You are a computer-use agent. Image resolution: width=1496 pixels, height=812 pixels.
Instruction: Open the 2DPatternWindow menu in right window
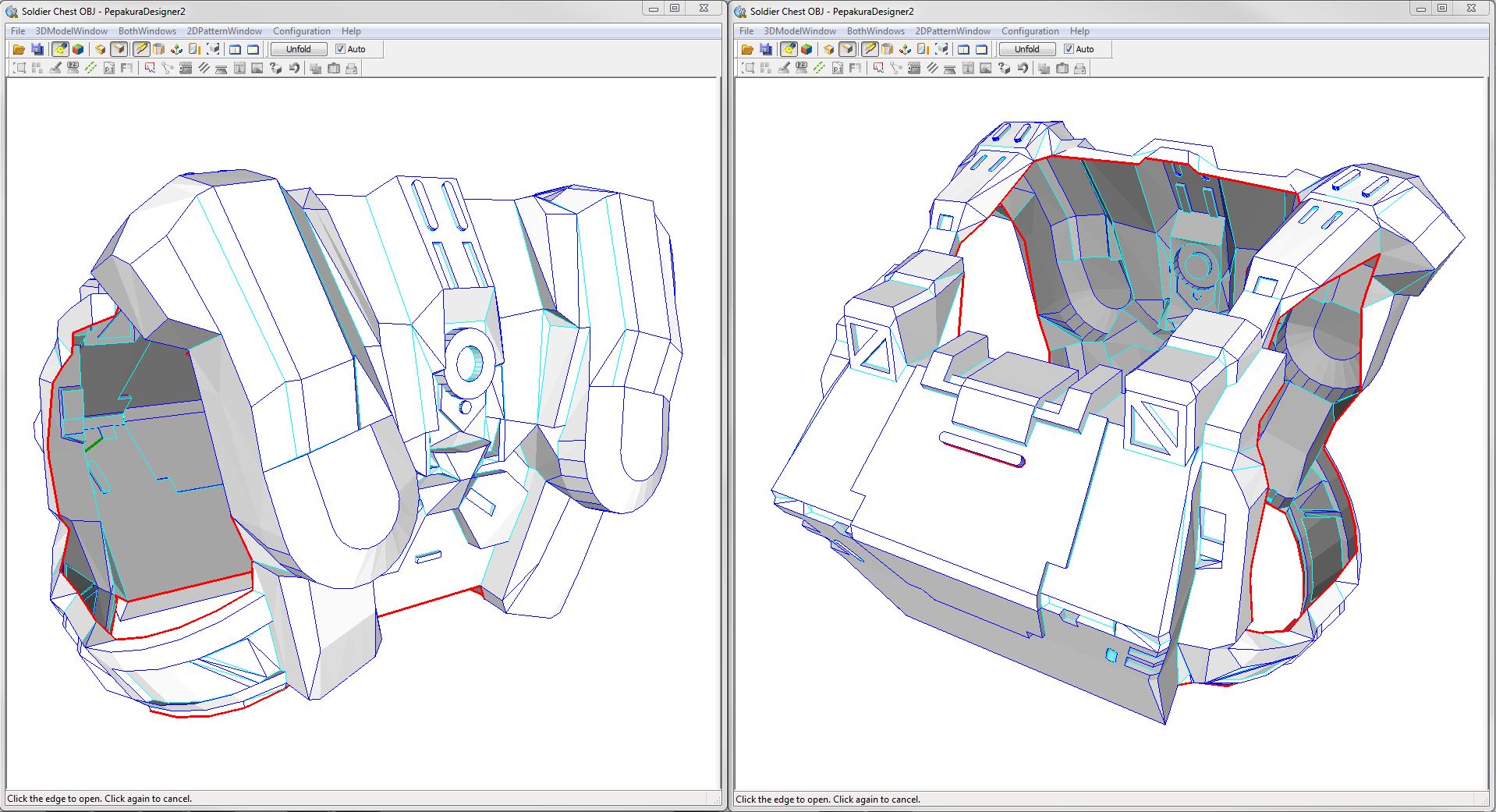pos(953,31)
